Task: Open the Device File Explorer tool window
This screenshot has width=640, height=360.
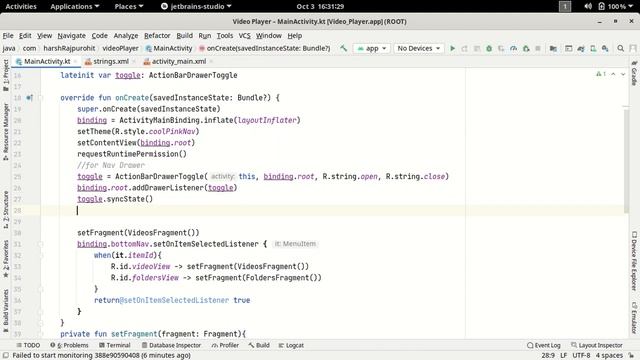Action: point(634,261)
